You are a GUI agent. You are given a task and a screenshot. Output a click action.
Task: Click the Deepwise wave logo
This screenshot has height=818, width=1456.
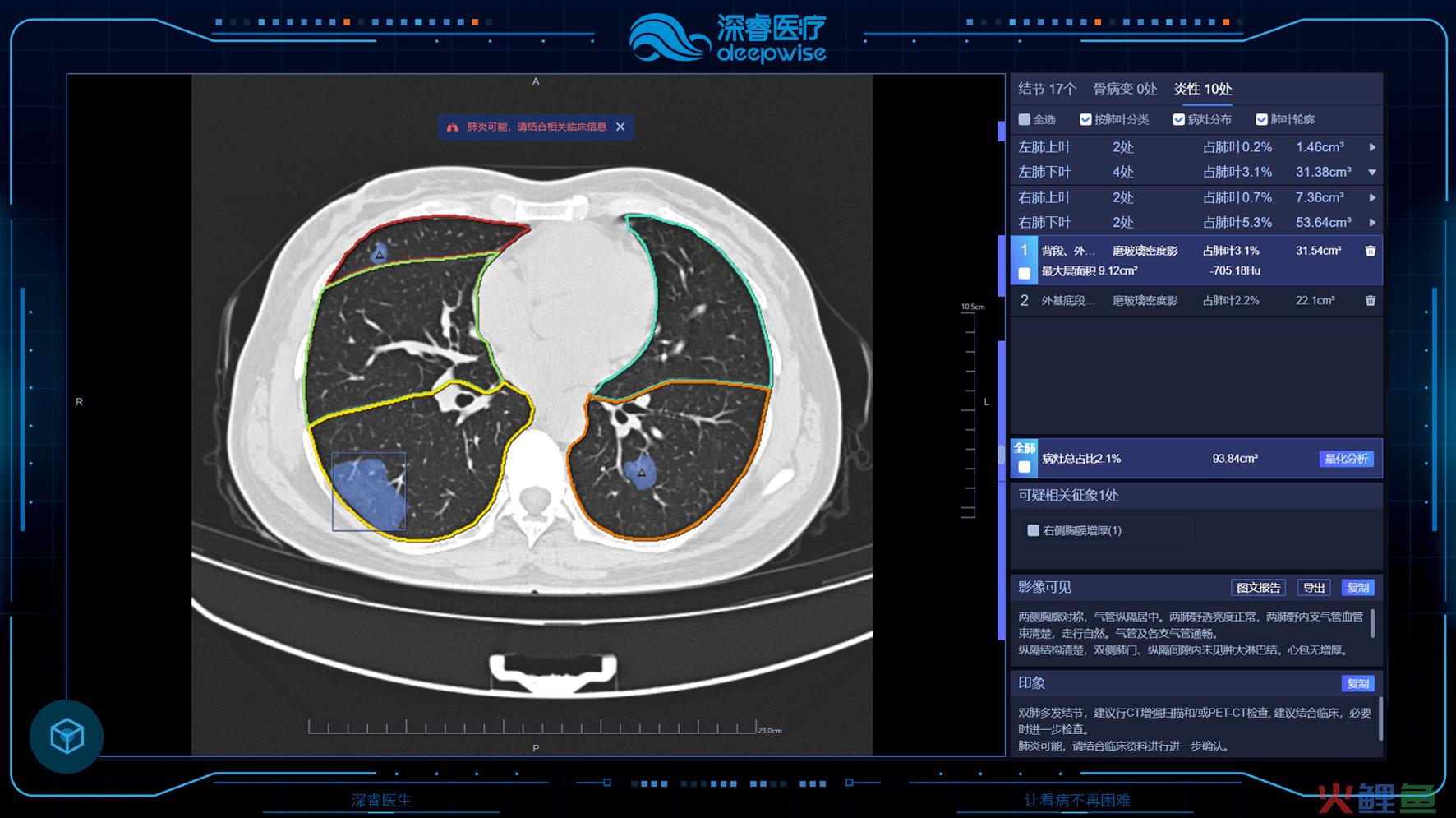coord(668,38)
